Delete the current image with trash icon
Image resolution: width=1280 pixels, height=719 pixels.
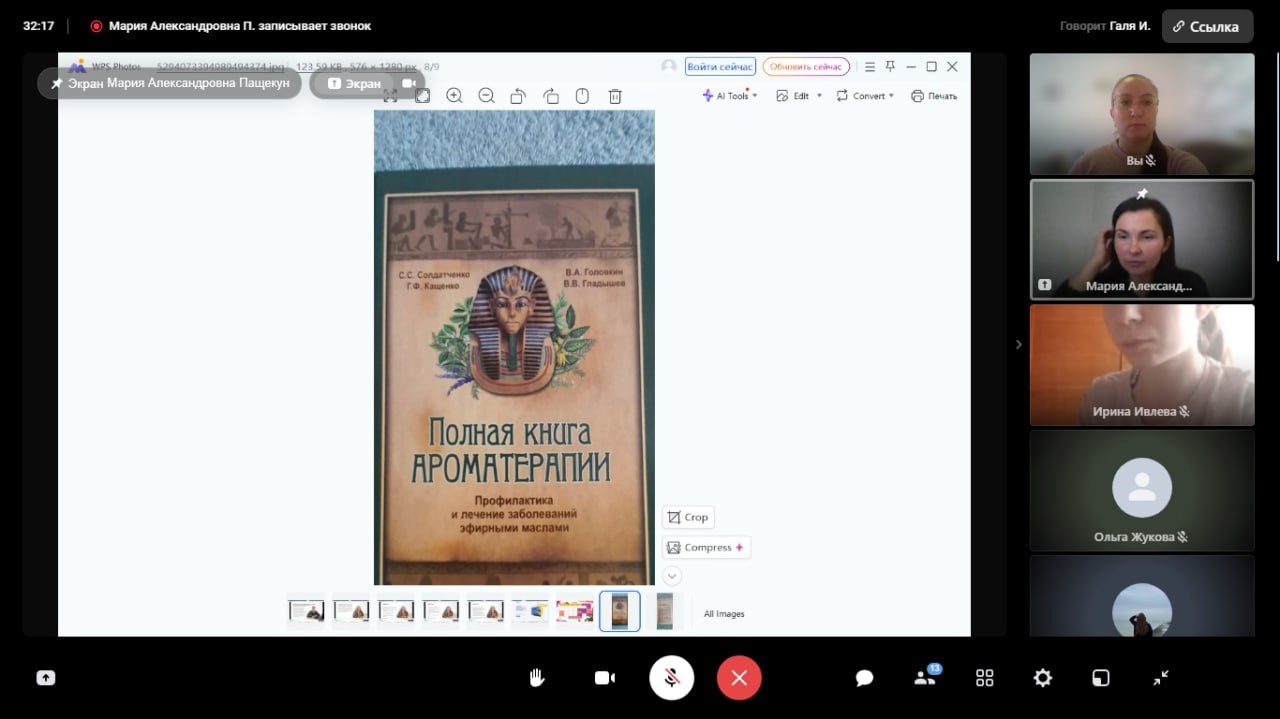(615, 96)
